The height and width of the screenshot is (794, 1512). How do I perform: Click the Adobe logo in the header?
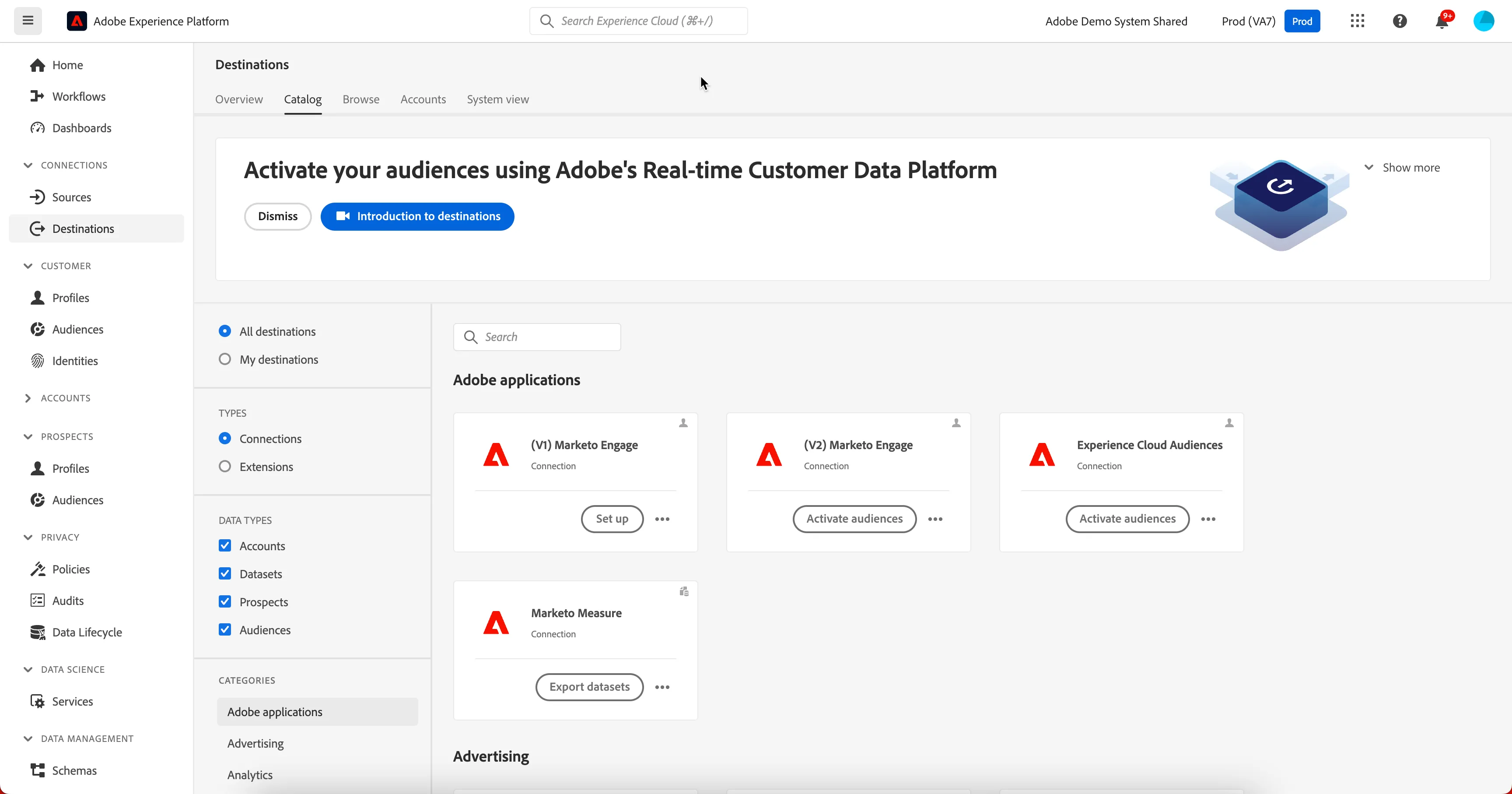(x=77, y=21)
